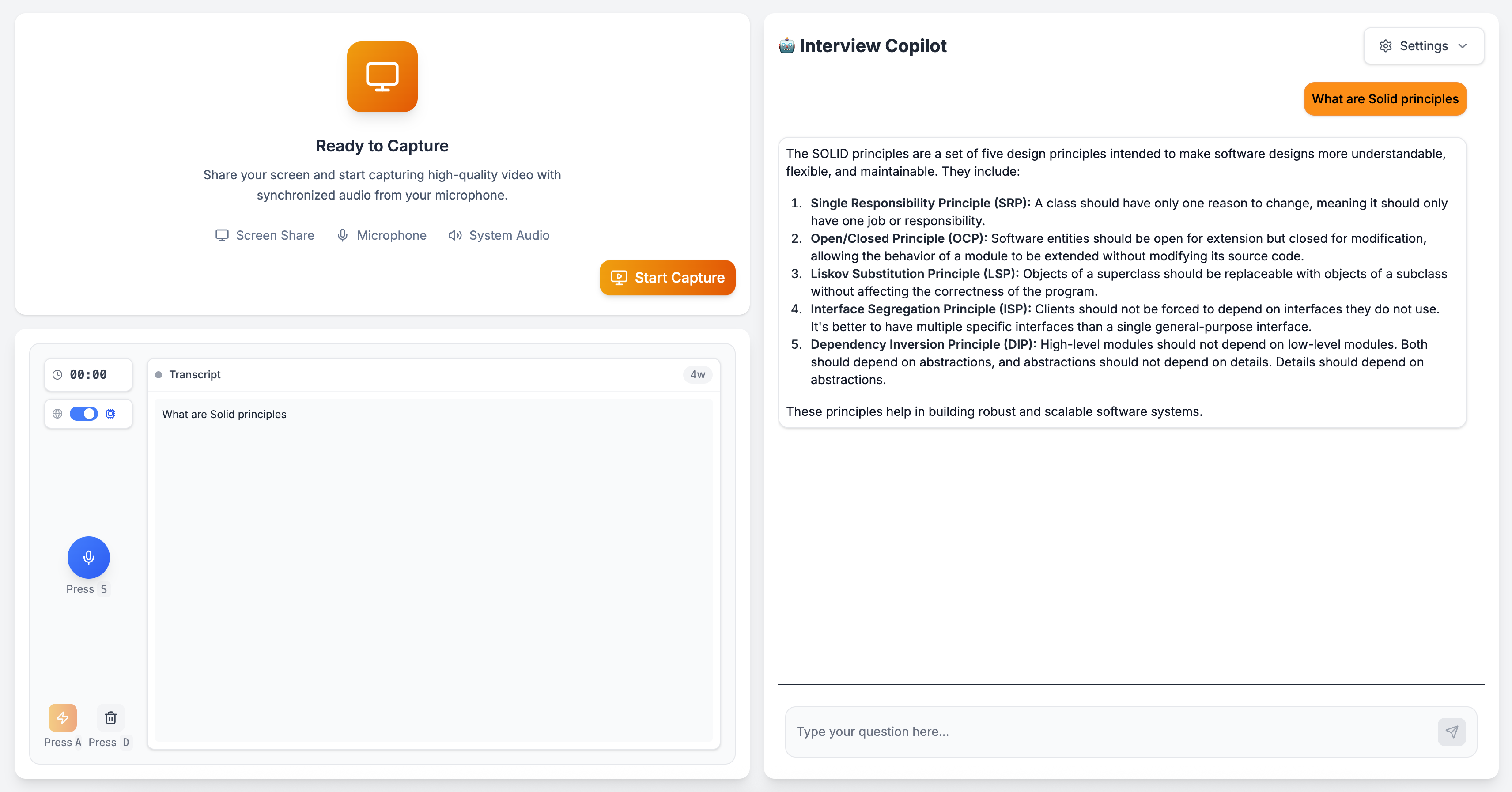1512x792 pixels.
Task: Click the 'Press D' hint label
Action: [110, 742]
